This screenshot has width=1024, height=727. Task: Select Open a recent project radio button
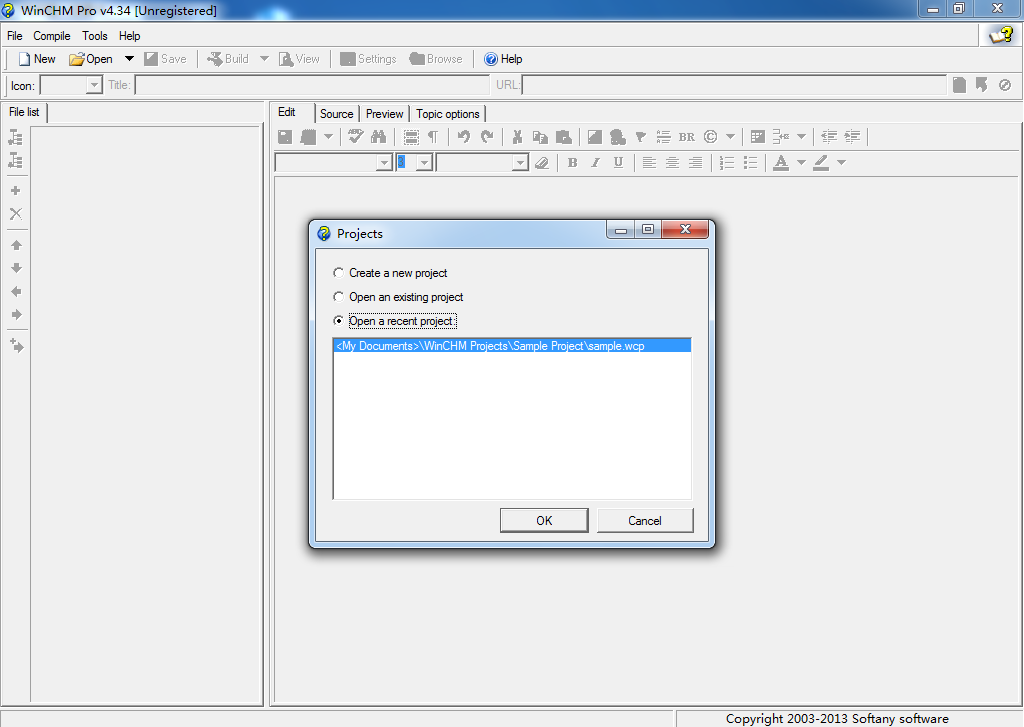(x=338, y=321)
